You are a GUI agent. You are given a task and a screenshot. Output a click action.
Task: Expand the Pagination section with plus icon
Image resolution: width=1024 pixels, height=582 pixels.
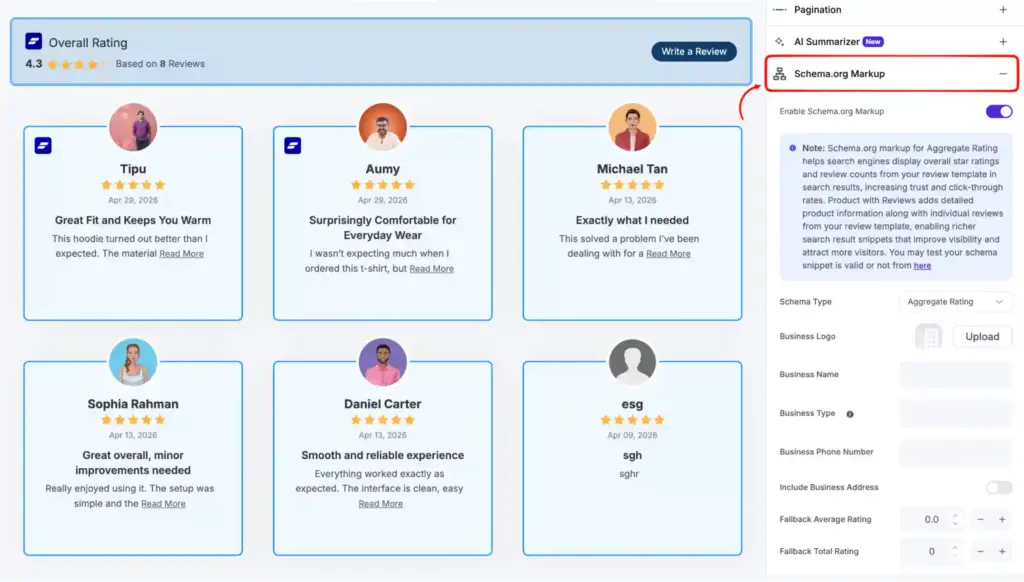pos(1003,10)
